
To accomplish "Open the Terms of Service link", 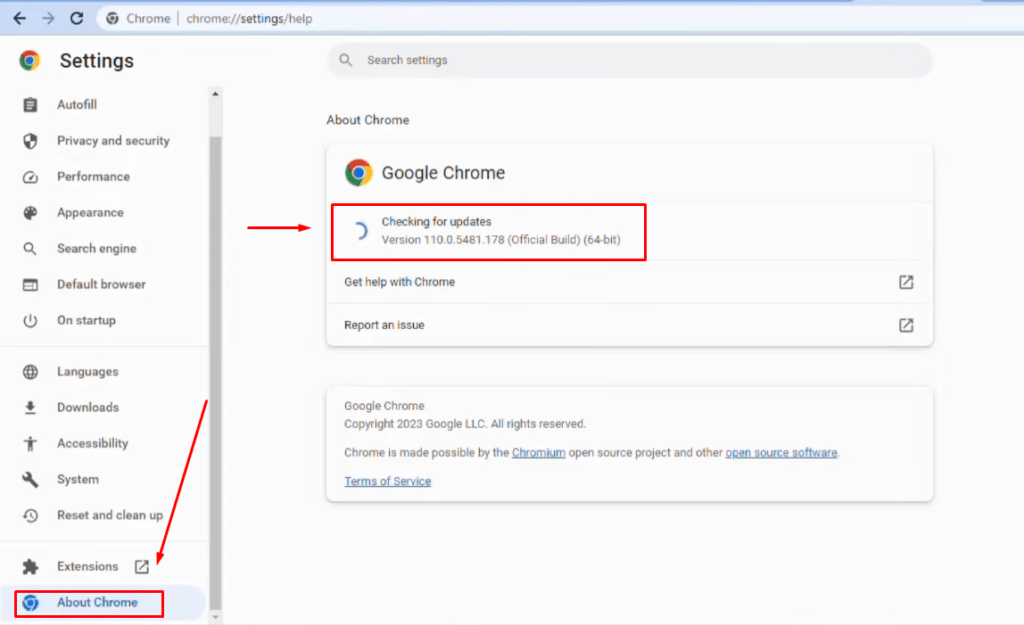I will pyautogui.click(x=387, y=481).
